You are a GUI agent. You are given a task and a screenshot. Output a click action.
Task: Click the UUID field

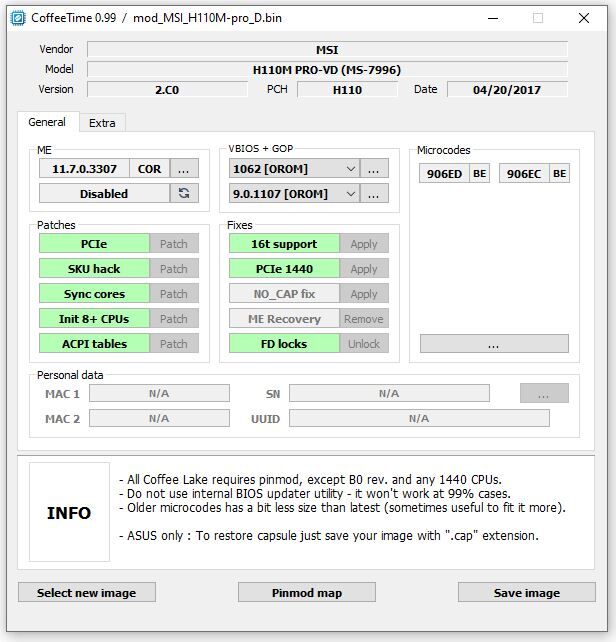[419, 418]
